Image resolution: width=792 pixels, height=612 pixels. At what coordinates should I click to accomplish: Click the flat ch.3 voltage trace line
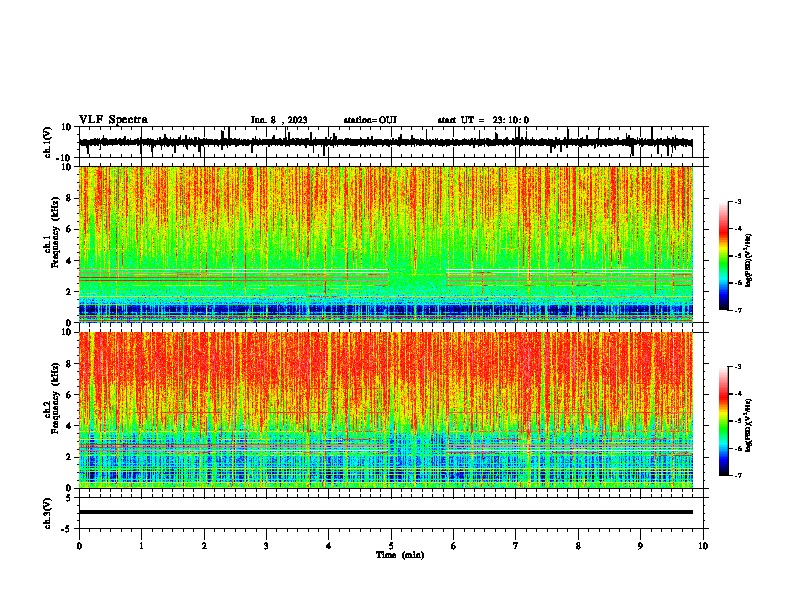point(386,512)
